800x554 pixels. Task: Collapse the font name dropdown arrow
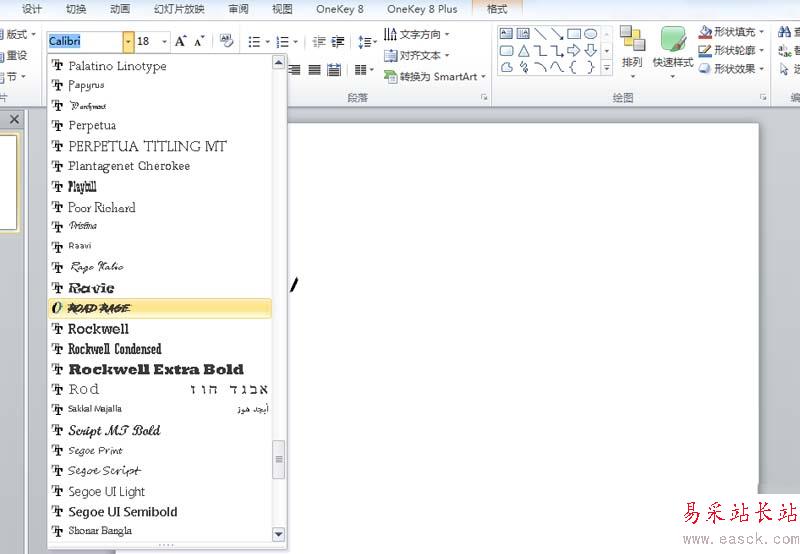tap(128, 41)
